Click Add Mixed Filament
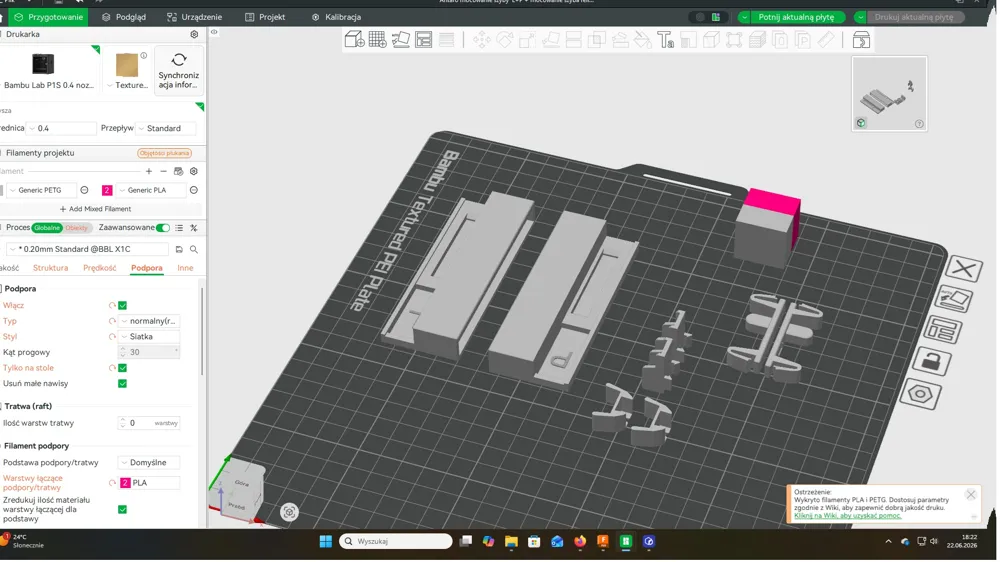 tap(96, 209)
